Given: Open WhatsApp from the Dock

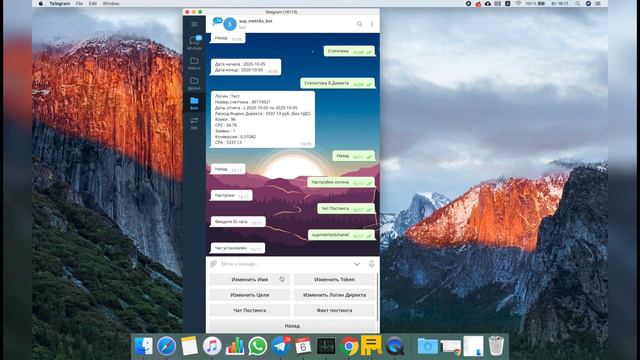Looking at the screenshot, I should click(258, 346).
